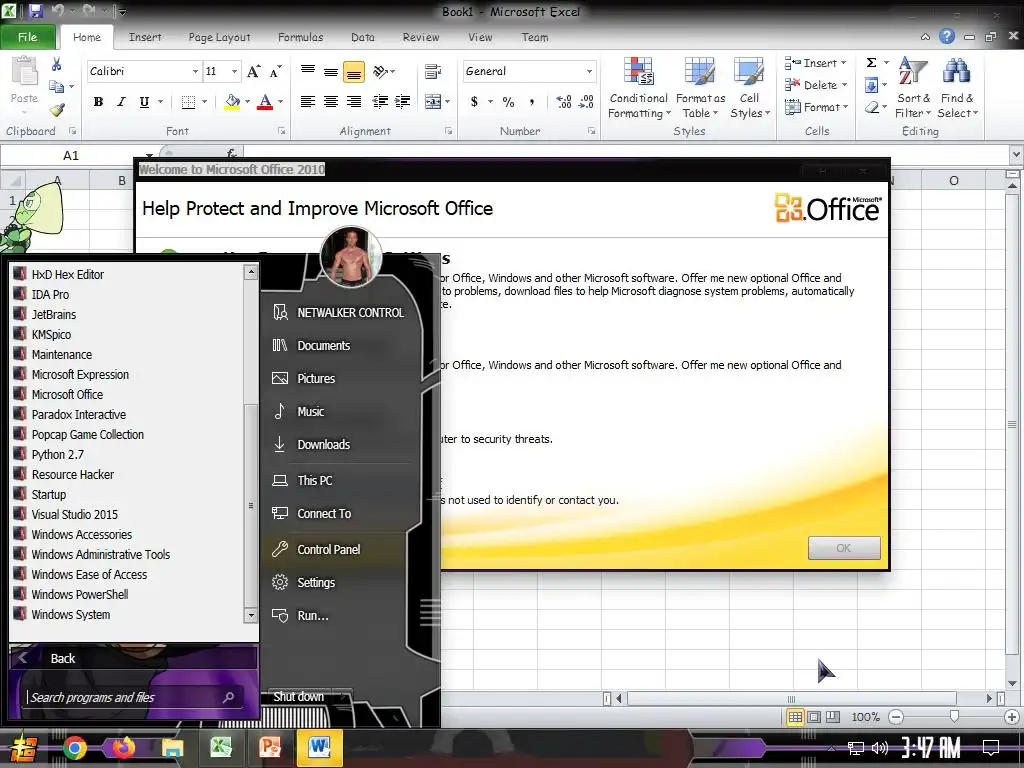Click the AutoSum sigma icon
Image resolution: width=1024 pixels, height=768 pixels.
871,63
